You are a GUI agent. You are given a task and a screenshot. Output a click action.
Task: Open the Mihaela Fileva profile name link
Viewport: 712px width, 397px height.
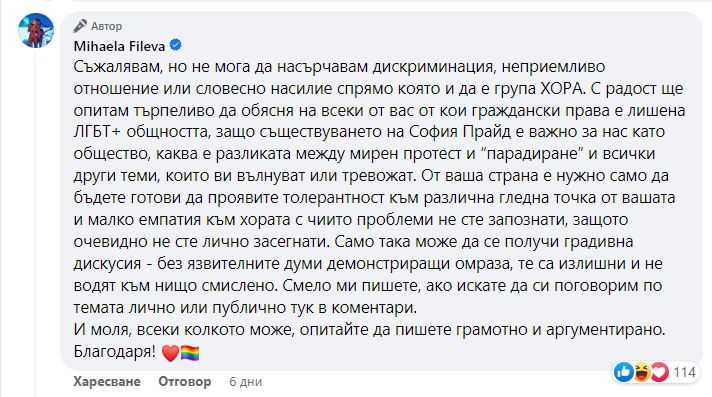pyautogui.click(x=119, y=46)
